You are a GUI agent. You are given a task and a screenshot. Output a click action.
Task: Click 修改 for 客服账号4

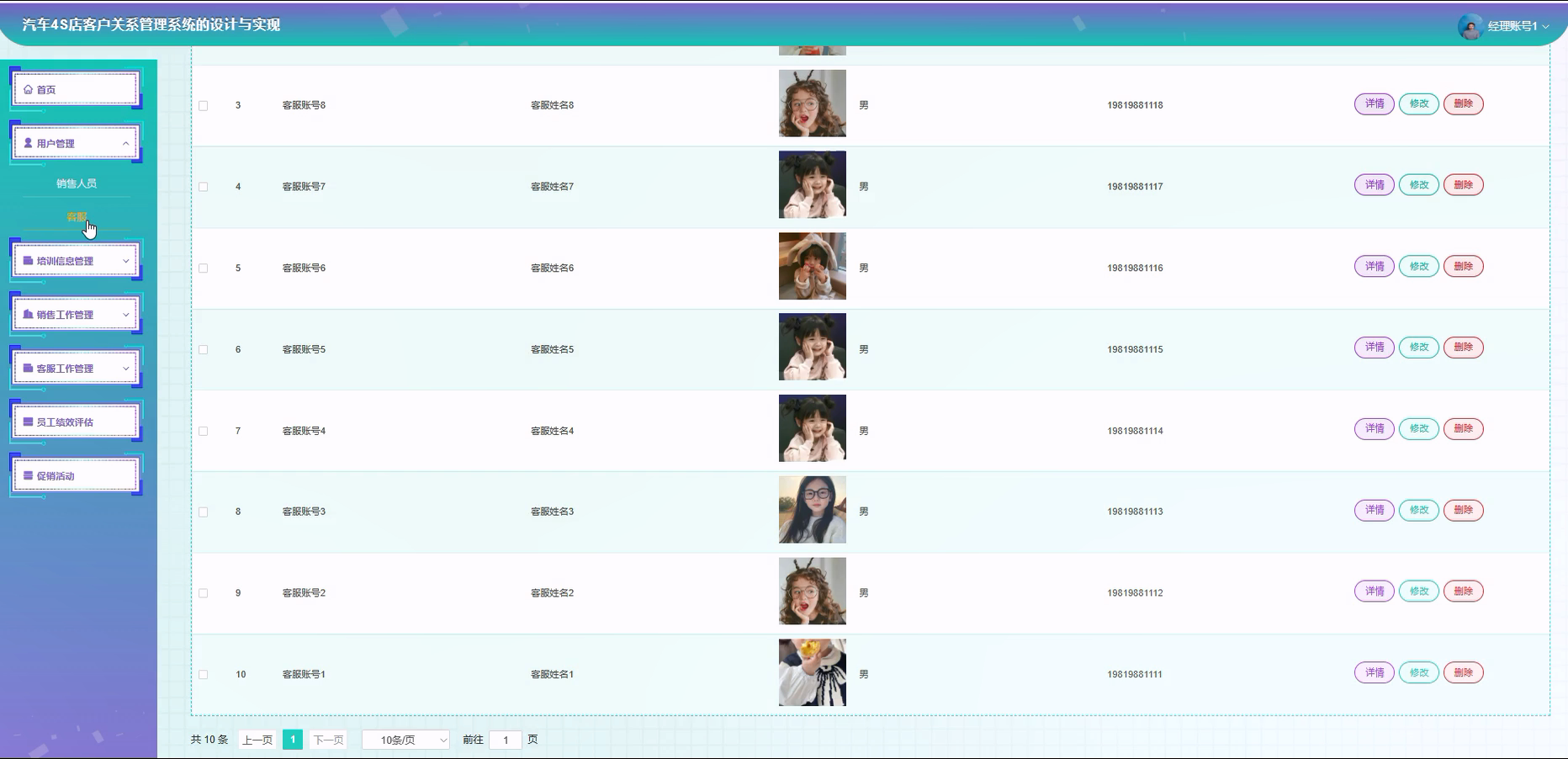pos(1419,428)
